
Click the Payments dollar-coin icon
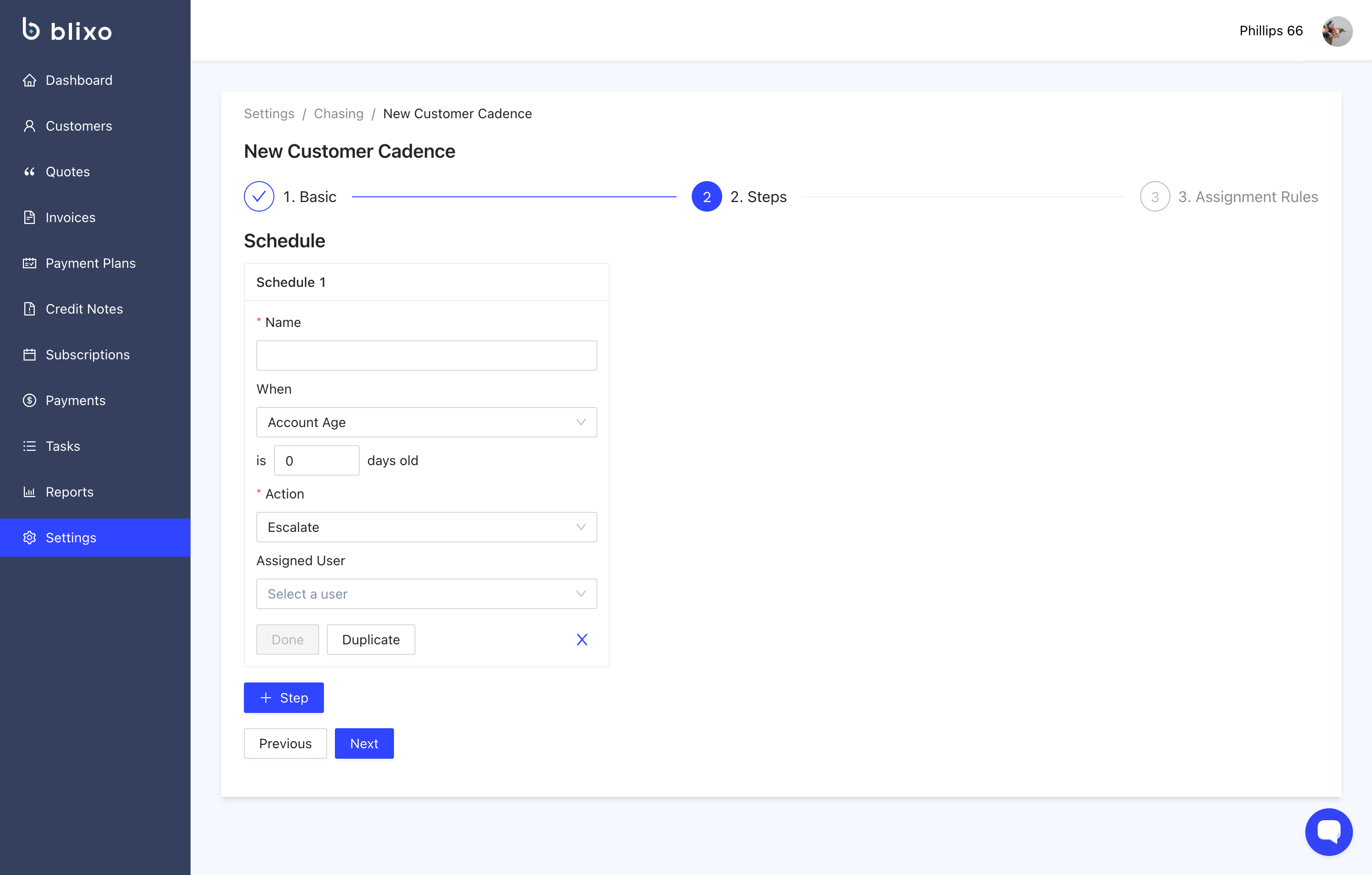click(30, 400)
